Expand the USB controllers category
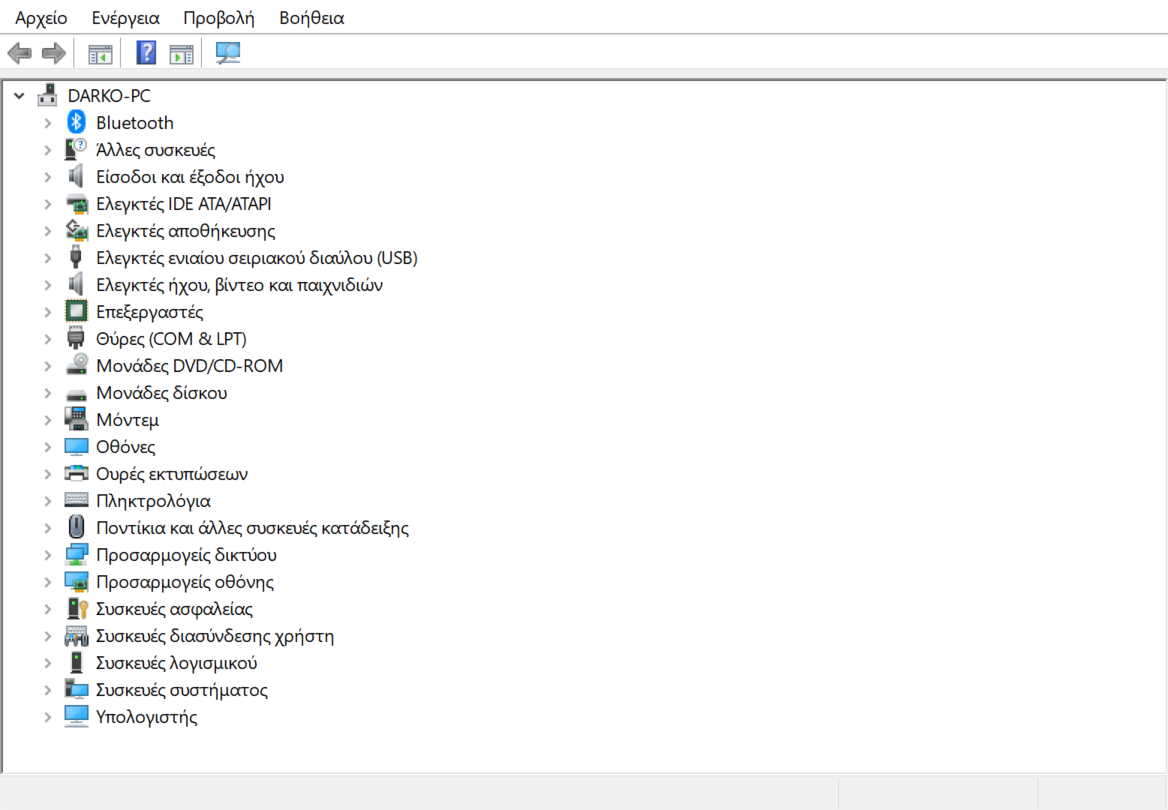Image resolution: width=1168 pixels, height=810 pixels. (x=48, y=258)
